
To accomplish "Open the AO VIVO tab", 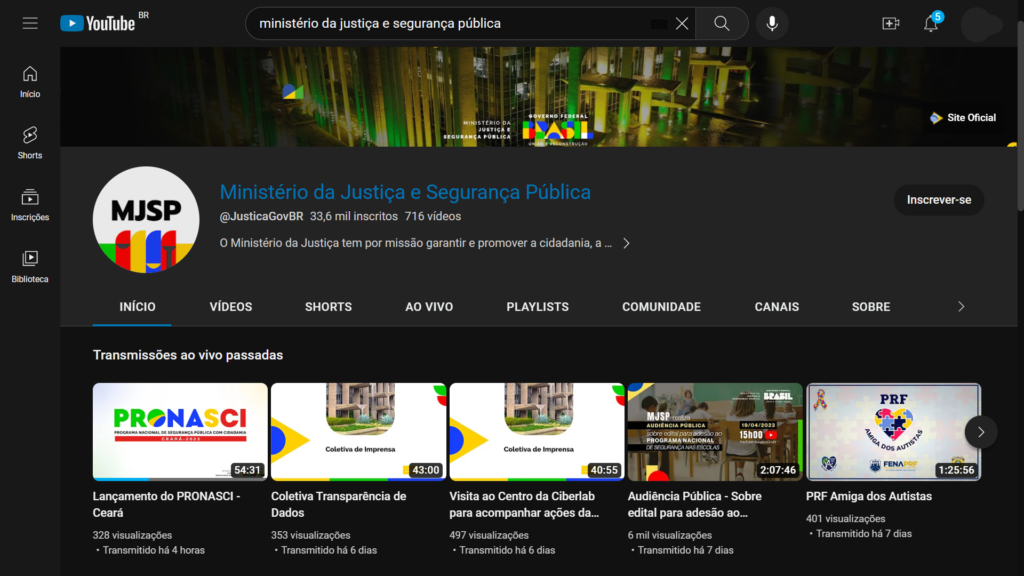I will tap(429, 307).
